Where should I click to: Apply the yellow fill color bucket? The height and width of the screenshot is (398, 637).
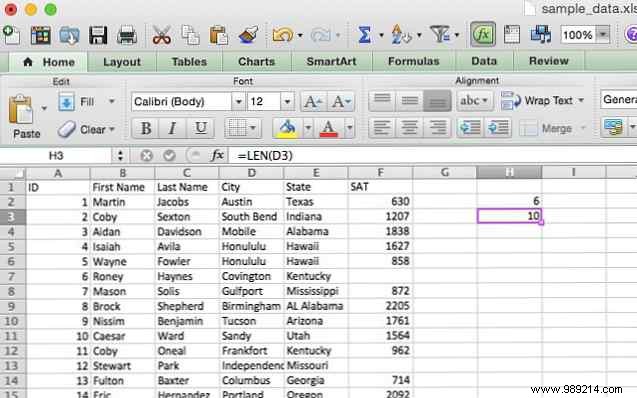287,129
